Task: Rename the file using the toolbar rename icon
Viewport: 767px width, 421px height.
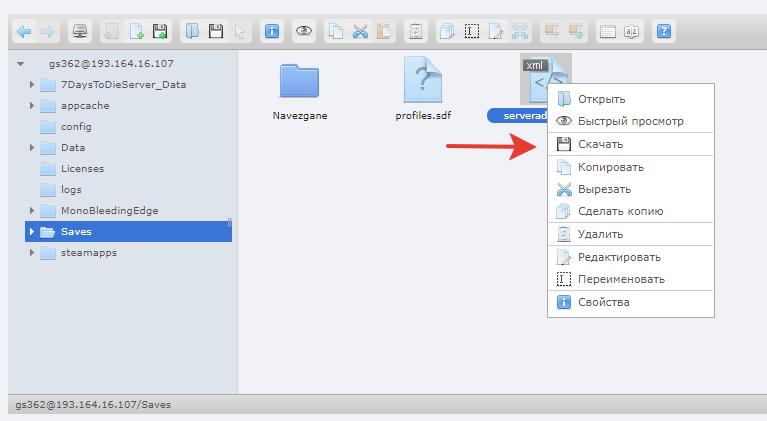Action: point(472,32)
